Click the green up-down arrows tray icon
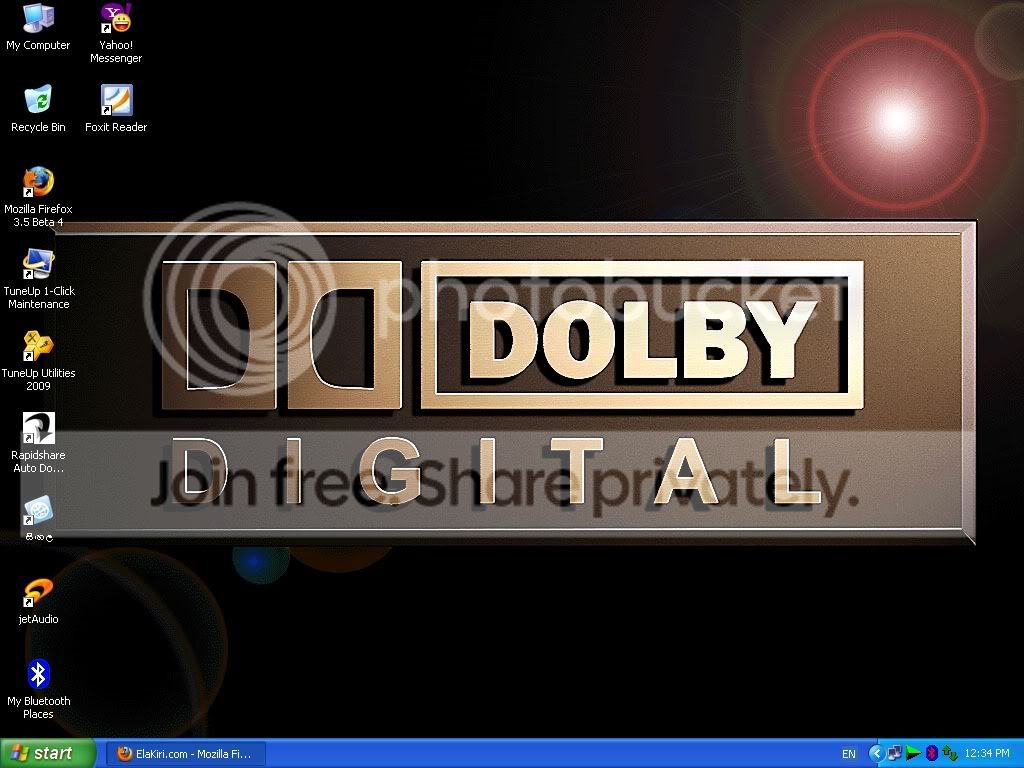 (x=949, y=753)
